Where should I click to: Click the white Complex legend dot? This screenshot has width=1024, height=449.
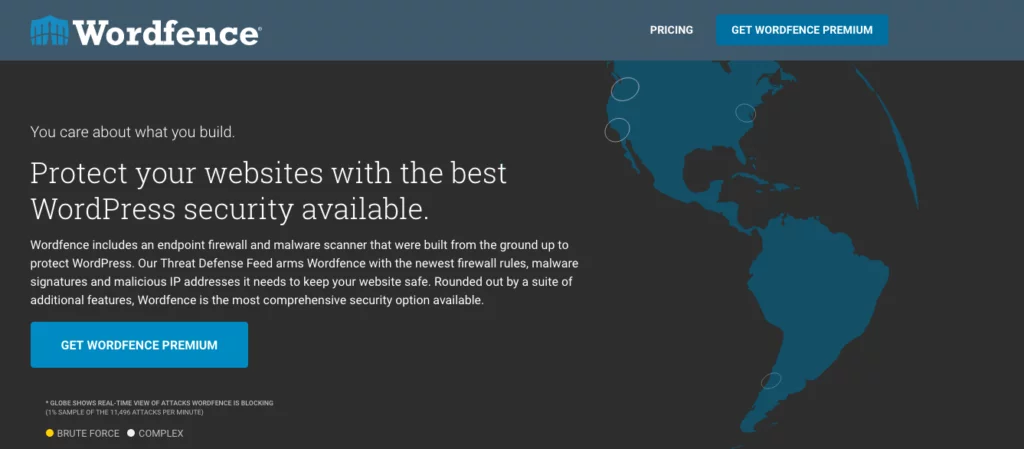pyautogui.click(x=131, y=433)
